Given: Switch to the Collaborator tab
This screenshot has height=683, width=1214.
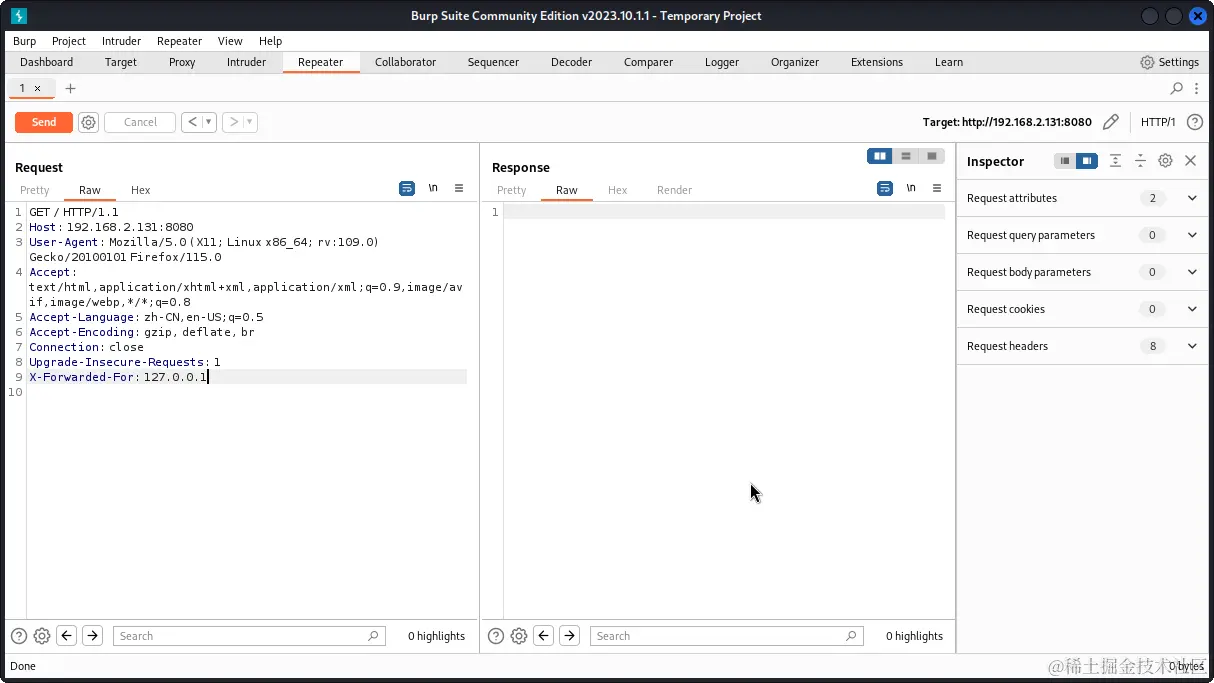Looking at the screenshot, I should [405, 62].
